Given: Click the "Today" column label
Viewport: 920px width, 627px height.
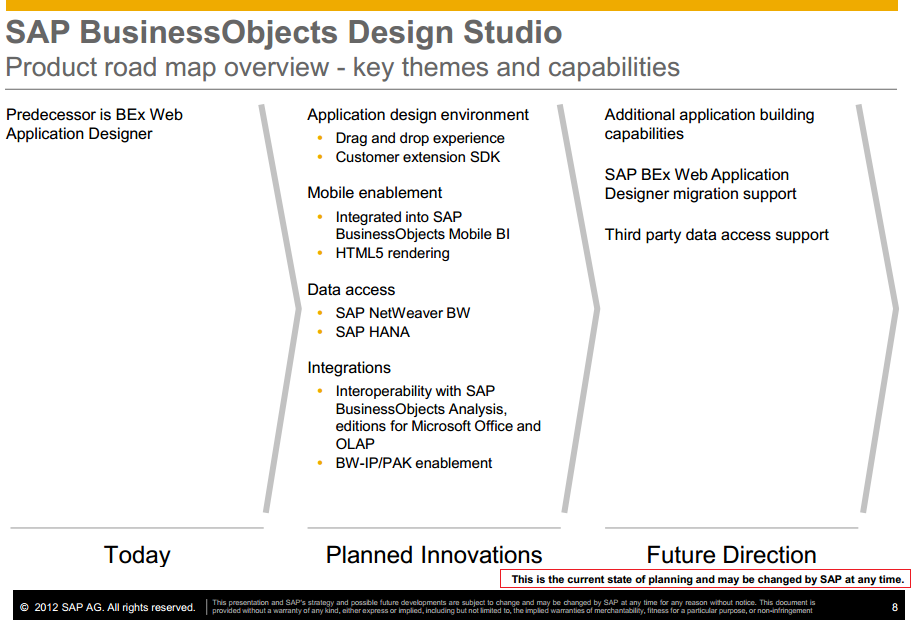Looking at the screenshot, I should pyautogui.click(x=137, y=555).
